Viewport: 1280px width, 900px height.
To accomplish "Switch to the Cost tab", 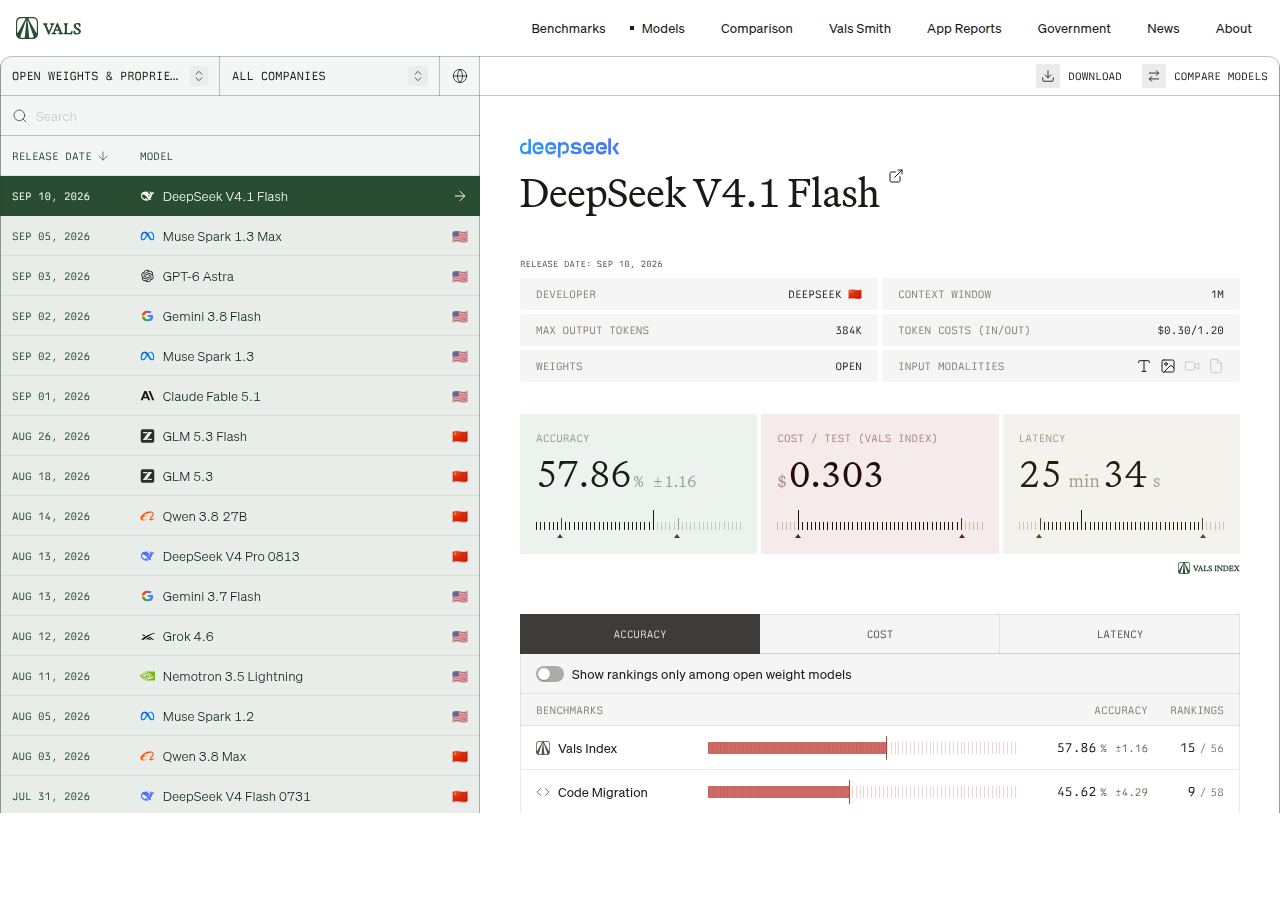I will pos(880,634).
